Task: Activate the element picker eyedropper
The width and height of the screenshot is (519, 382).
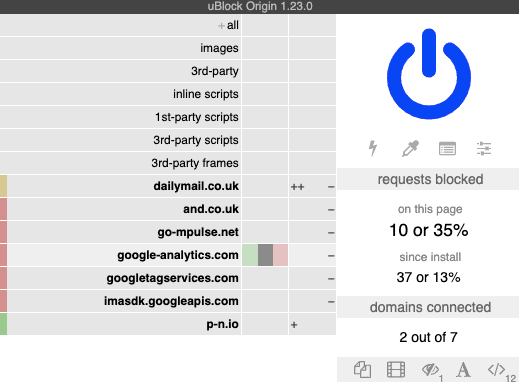Action: (x=410, y=148)
